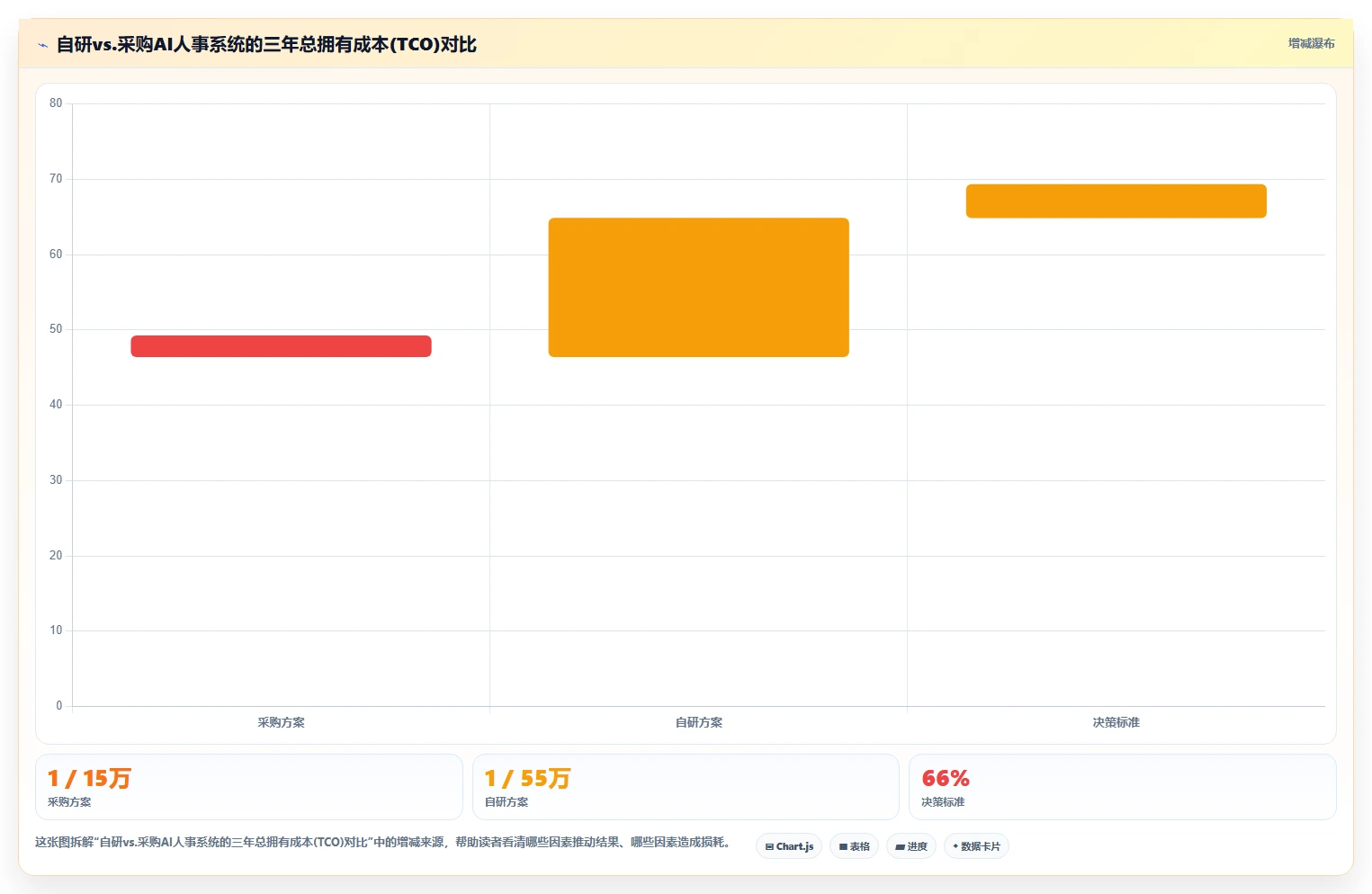Viewport: 1372px width, 894px height.
Task: Click the chart title text
Action: [x=266, y=44]
